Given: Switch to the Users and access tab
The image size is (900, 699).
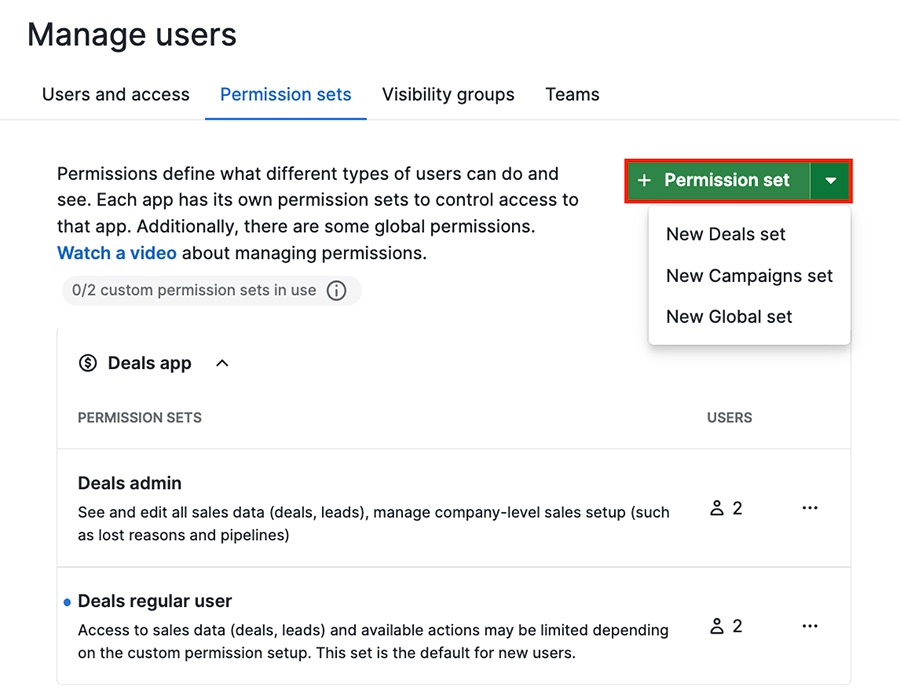Looking at the screenshot, I should pos(115,94).
